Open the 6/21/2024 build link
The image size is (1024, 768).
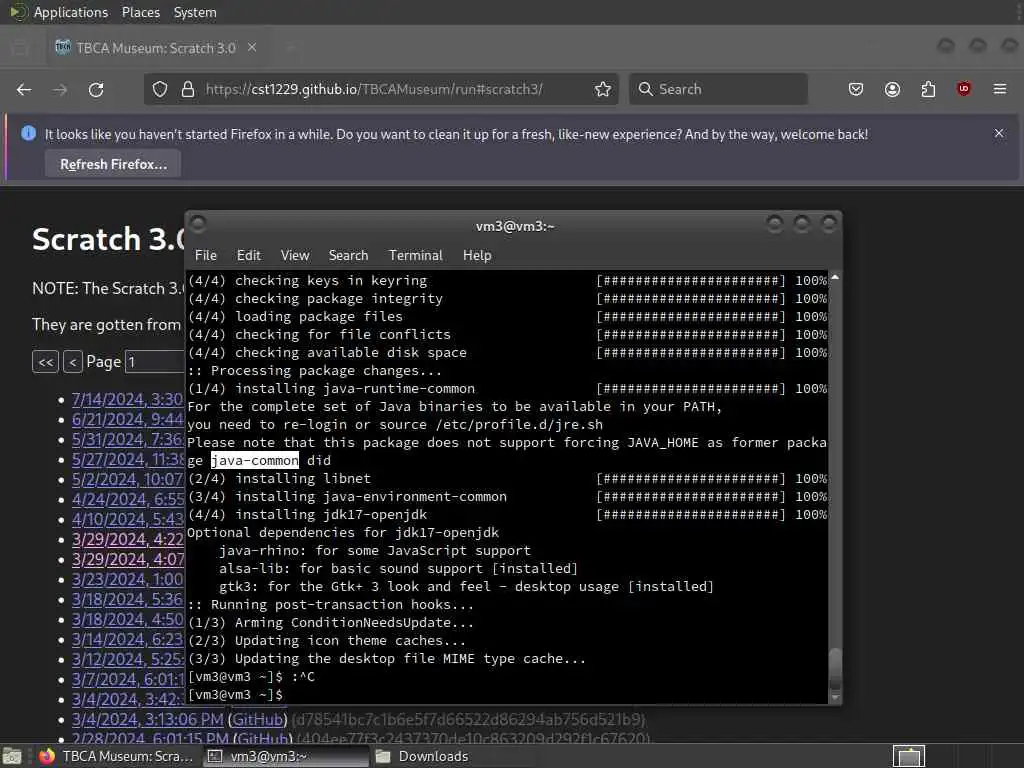127,419
